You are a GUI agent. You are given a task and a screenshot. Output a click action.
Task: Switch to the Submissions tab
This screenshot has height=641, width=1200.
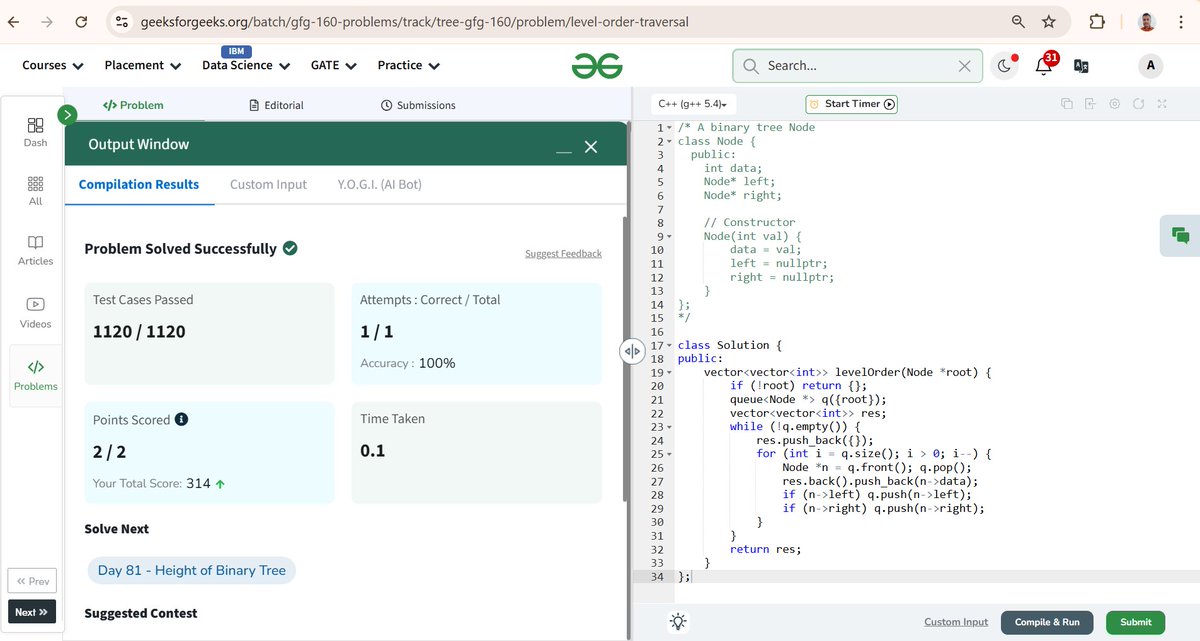pos(418,105)
